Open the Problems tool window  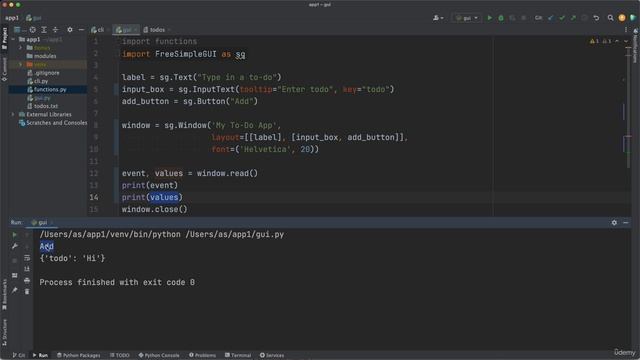pyautogui.click(x=202, y=356)
